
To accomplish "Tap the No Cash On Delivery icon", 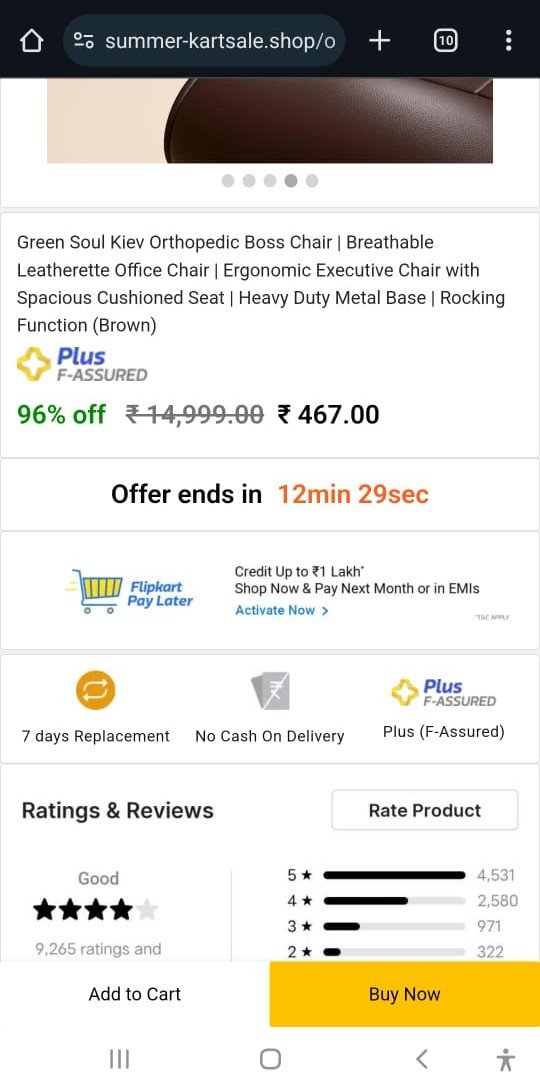I will coord(270,691).
